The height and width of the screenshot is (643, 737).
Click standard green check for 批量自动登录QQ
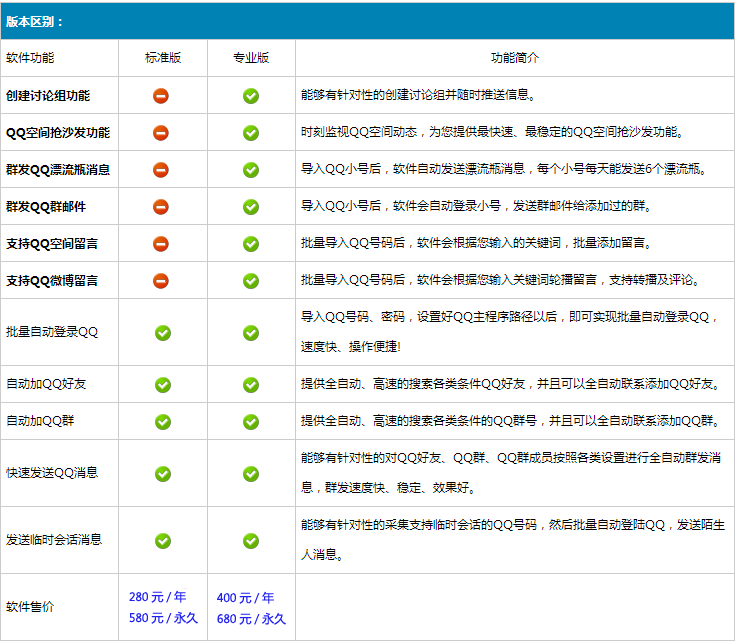pyautogui.click(x=163, y=333)
